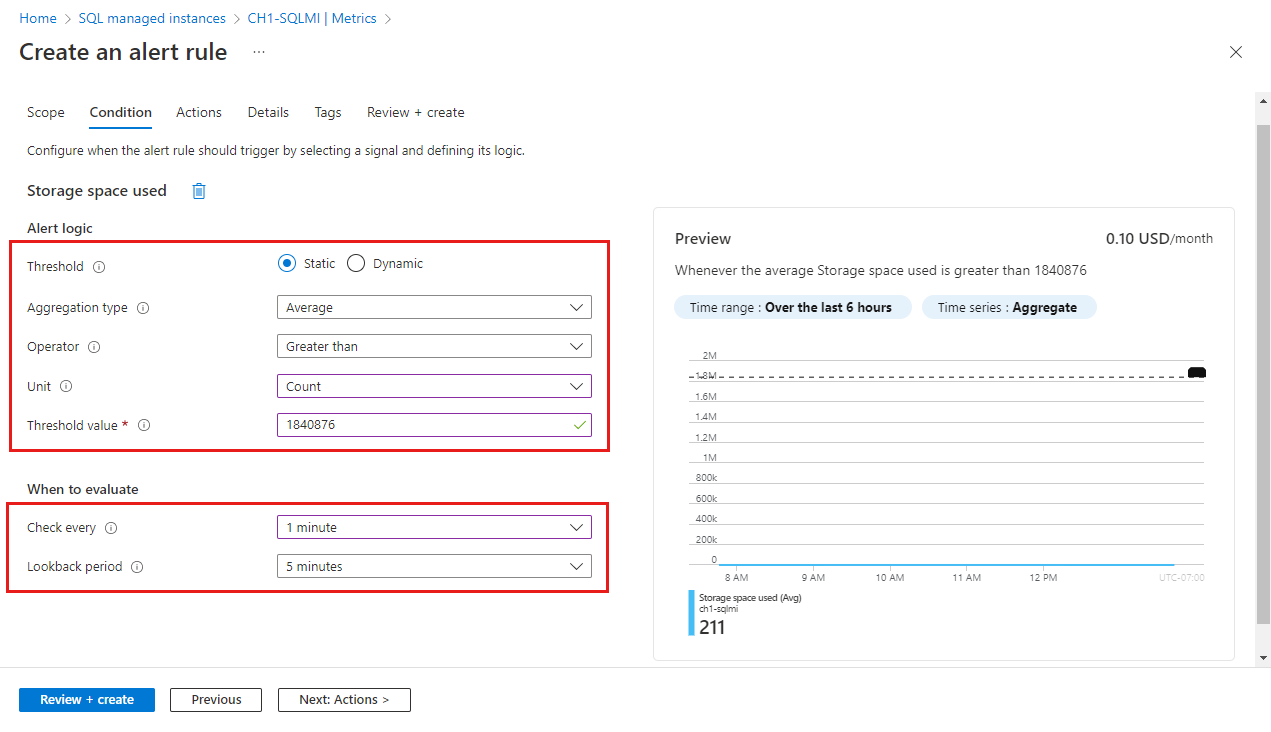
Task: Click info icon next to Check every
Action: coord(111,528)
